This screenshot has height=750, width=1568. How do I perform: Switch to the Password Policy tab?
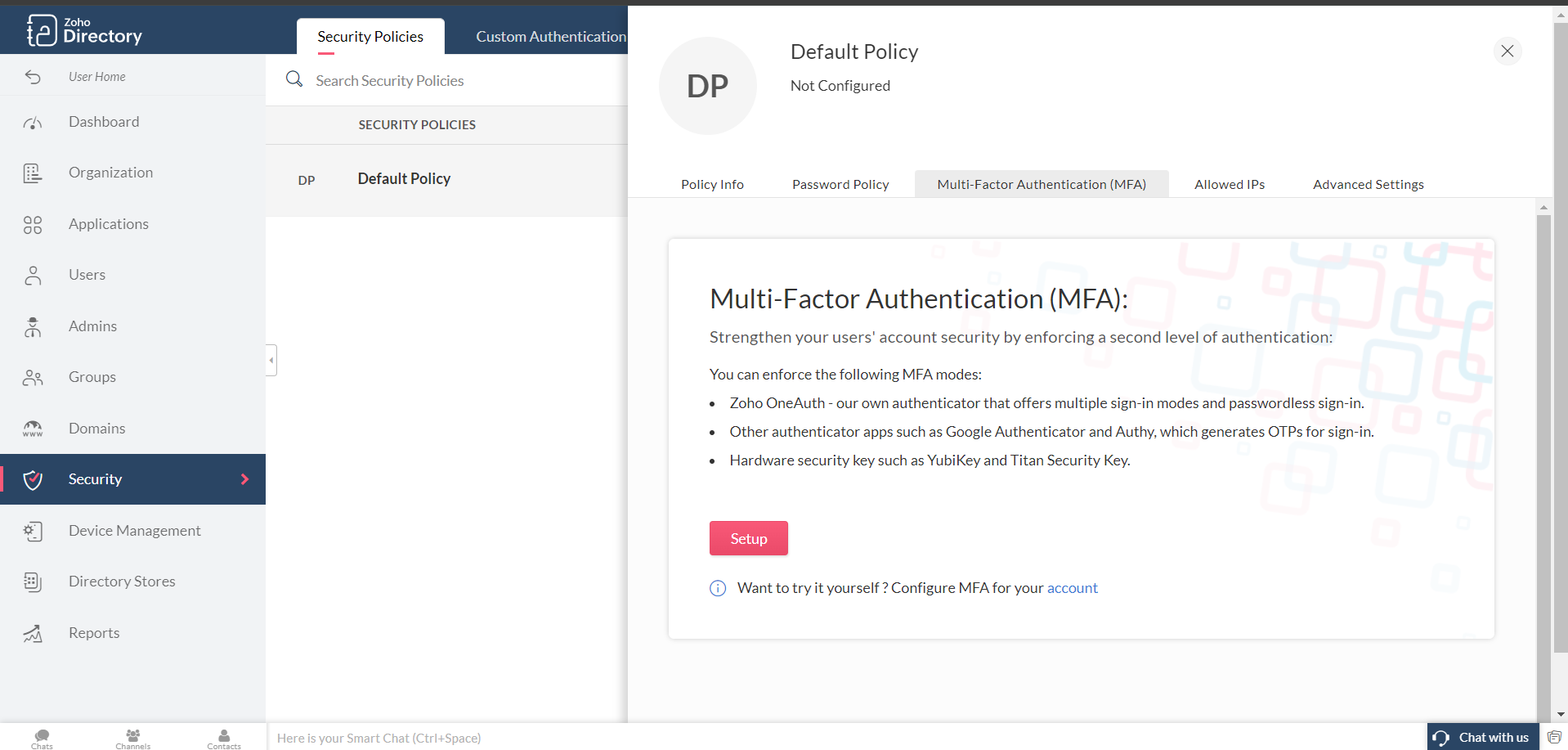coord(840,185)
